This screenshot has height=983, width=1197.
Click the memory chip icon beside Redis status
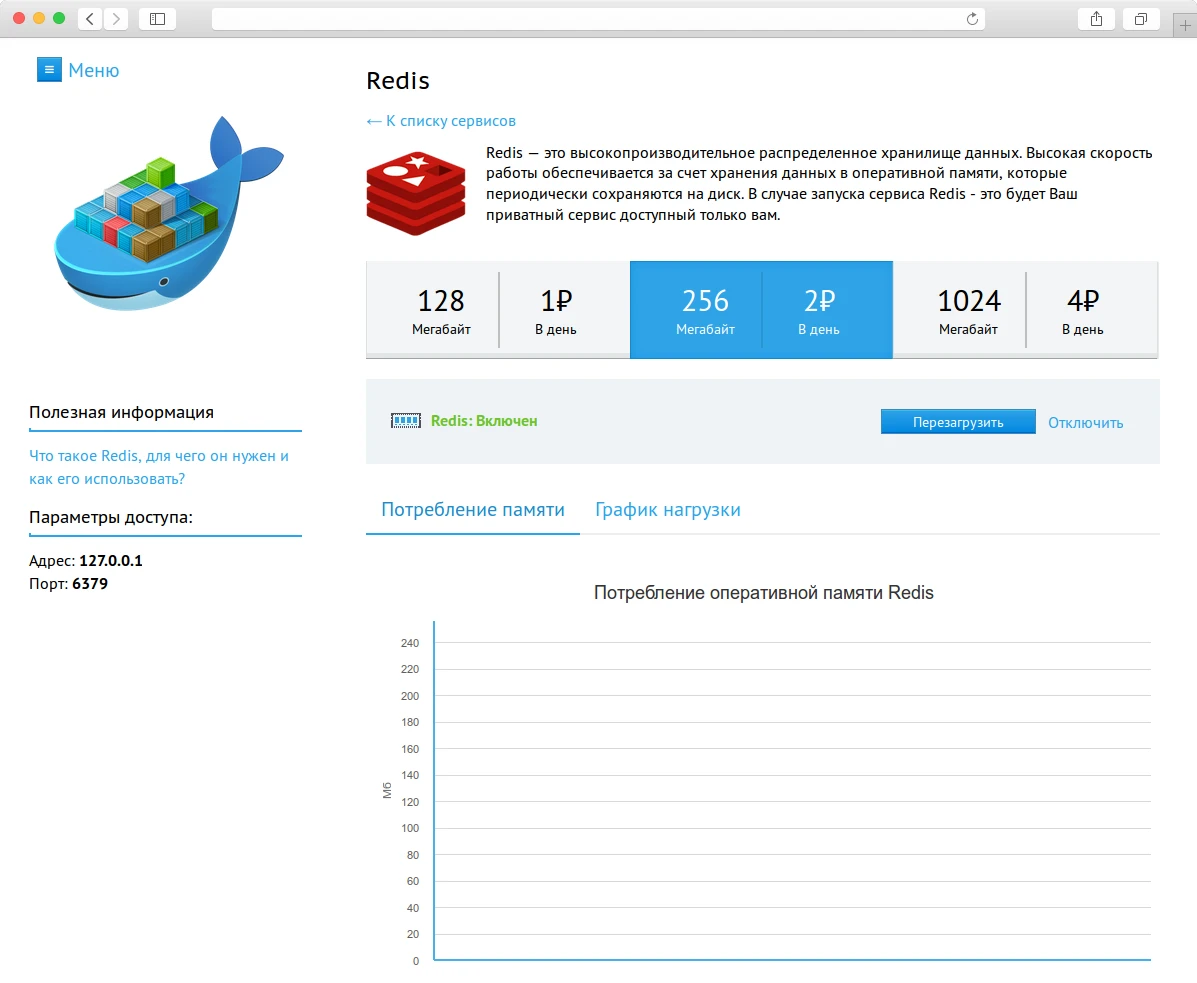[x=405, y=421]
